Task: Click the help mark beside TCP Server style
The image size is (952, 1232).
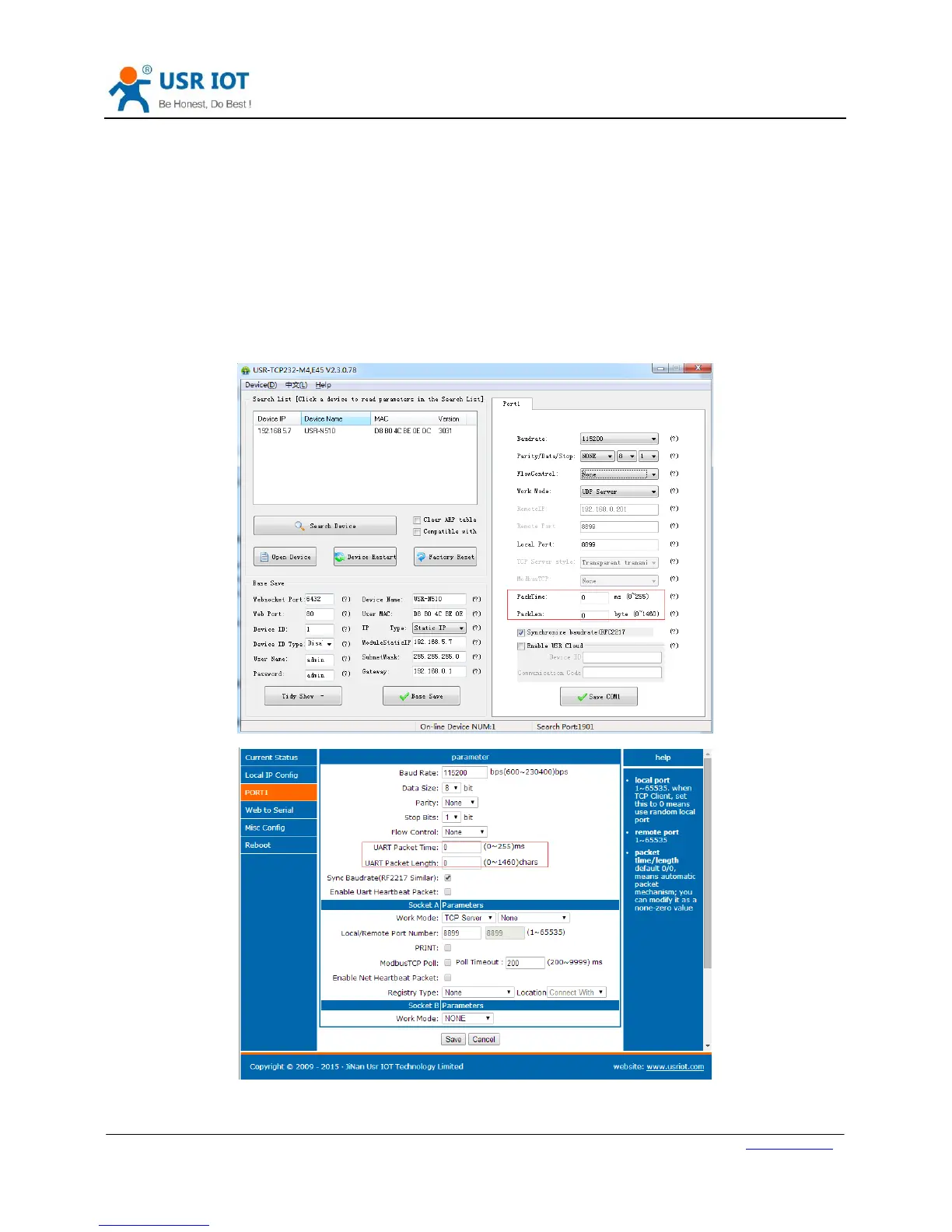Action: pos(674,562)
